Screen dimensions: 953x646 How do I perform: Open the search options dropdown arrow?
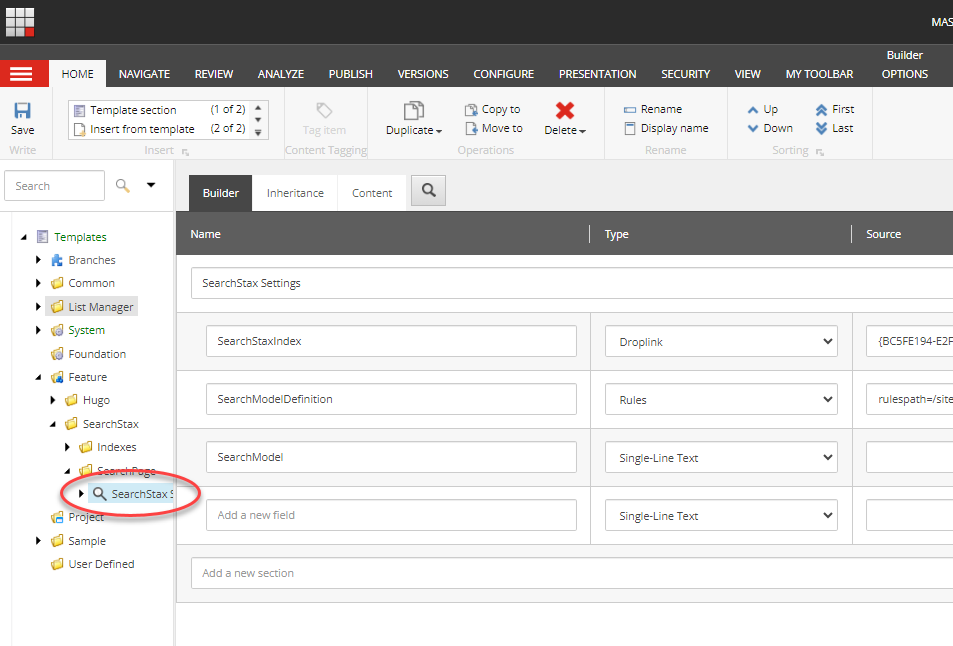pyautogui.click(x=151, y=185)
